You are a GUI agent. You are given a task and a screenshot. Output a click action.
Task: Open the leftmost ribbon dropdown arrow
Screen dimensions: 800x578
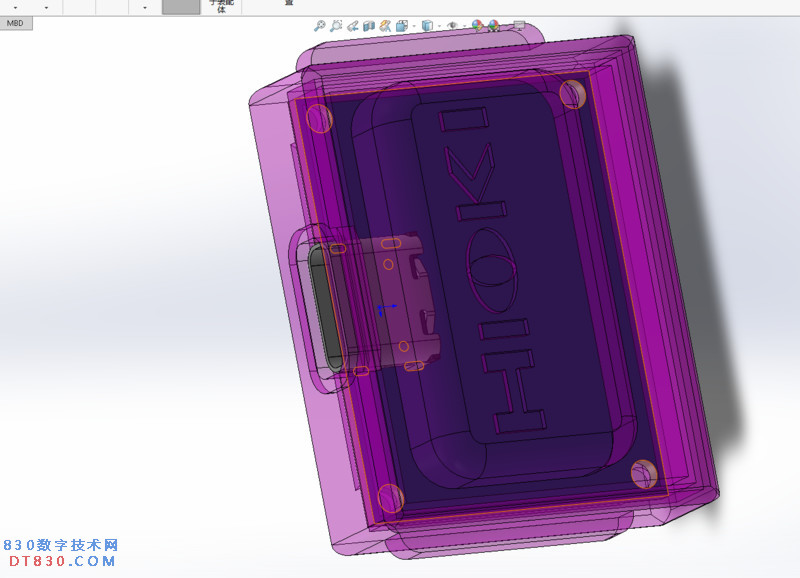click(x=15, y=7)
